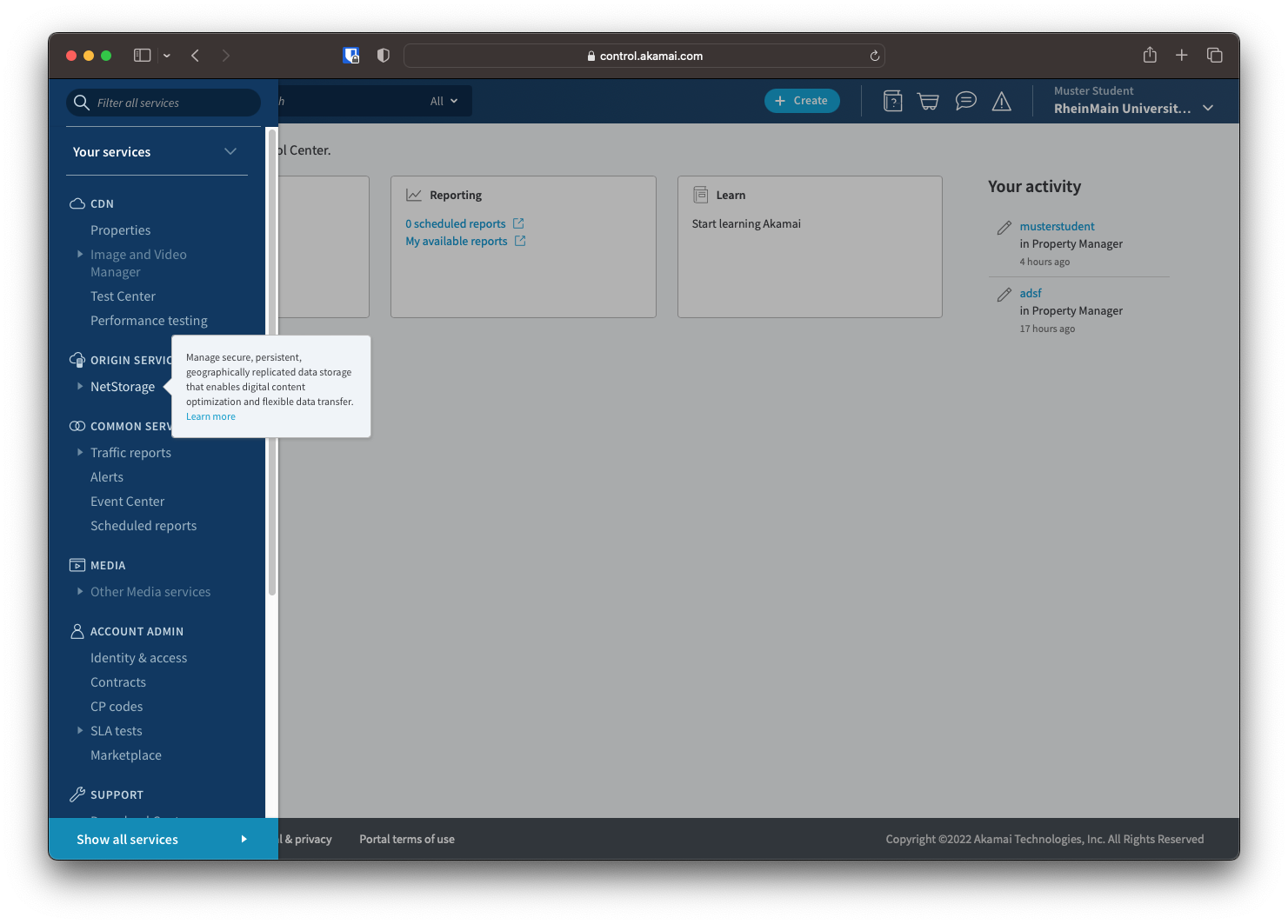The width and height of the screenshot is (1288, 924).
Task: Click the Common Services rings icon
Action: (x=77, y=426)
